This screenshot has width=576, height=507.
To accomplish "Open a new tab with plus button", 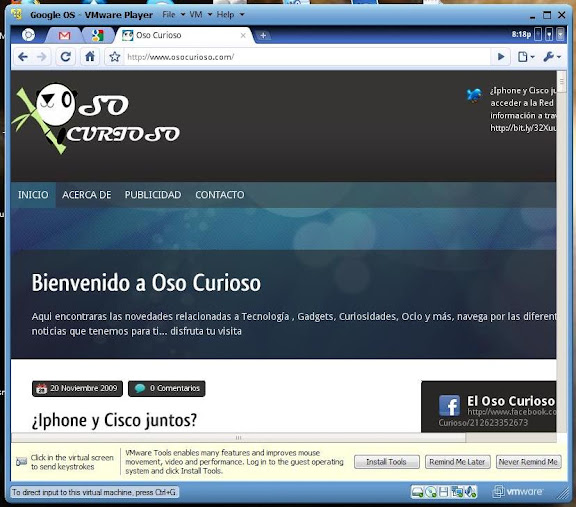I will (263, 35).
